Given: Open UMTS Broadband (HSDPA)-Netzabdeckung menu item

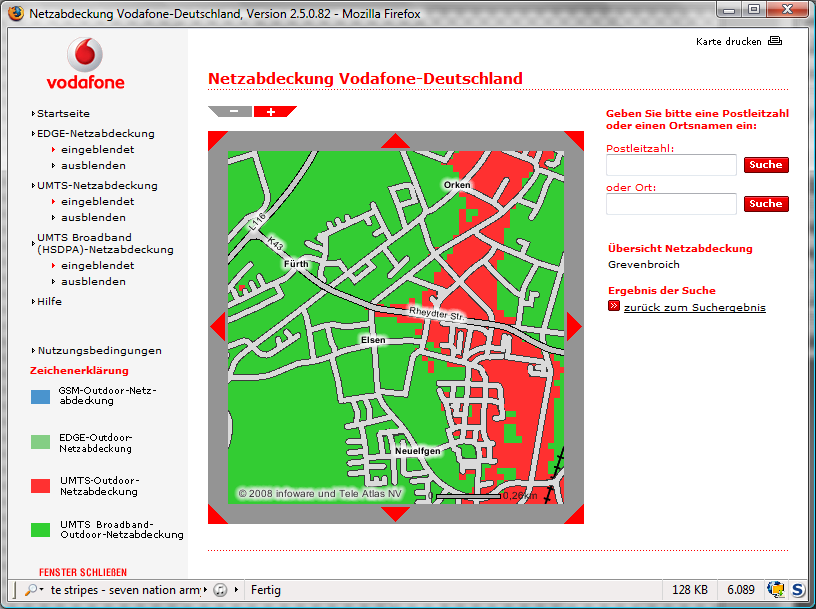Looking at the screenshot, I should 105,244.
